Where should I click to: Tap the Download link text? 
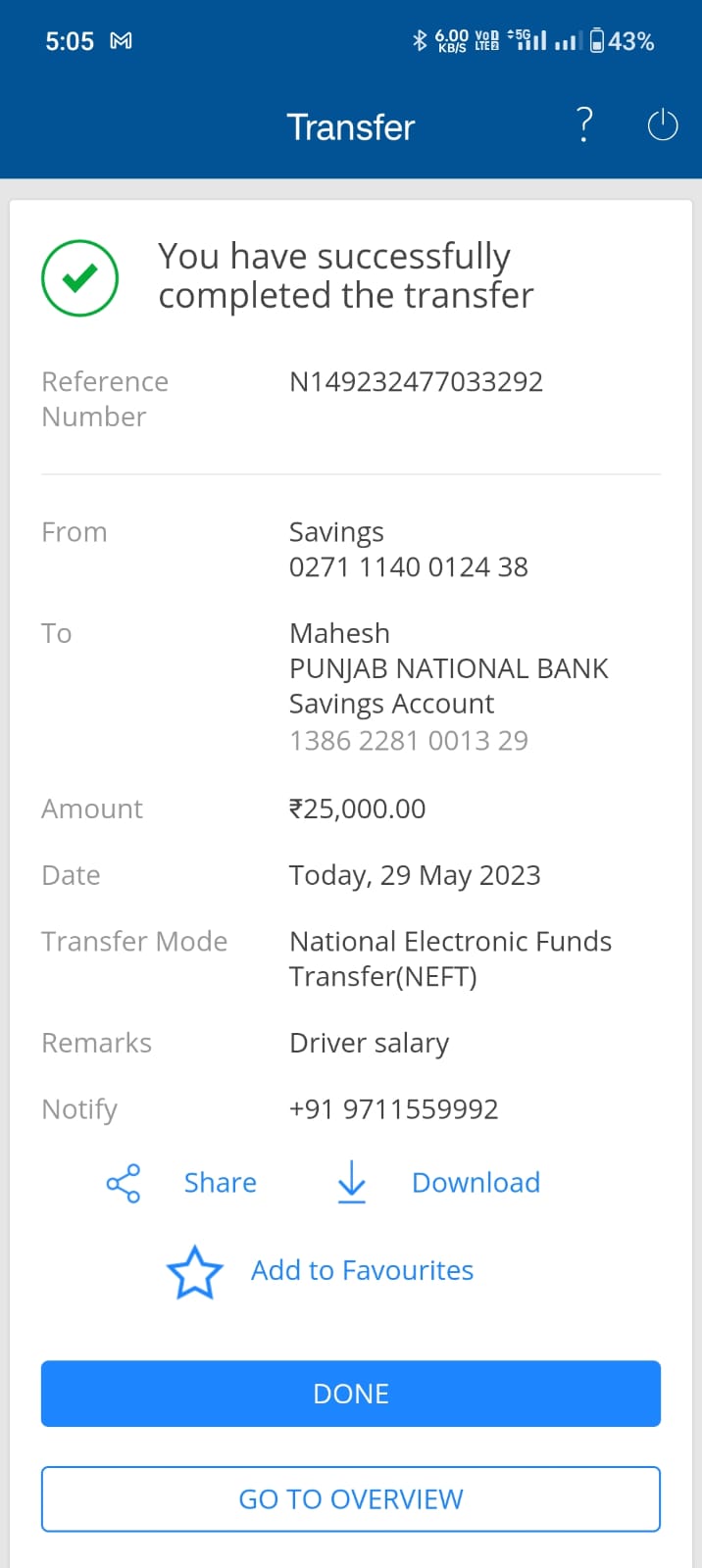tap(476, 1183)
